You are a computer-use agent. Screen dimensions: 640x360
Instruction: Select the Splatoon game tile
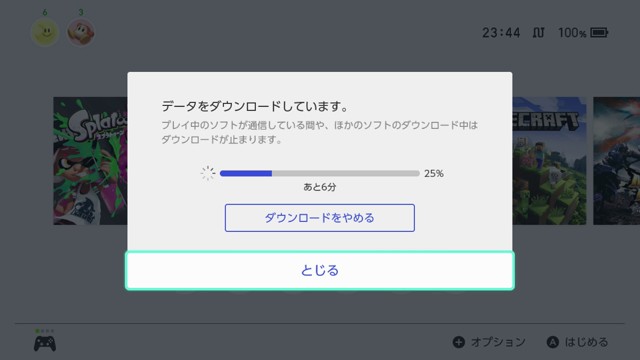click(90, 161)
